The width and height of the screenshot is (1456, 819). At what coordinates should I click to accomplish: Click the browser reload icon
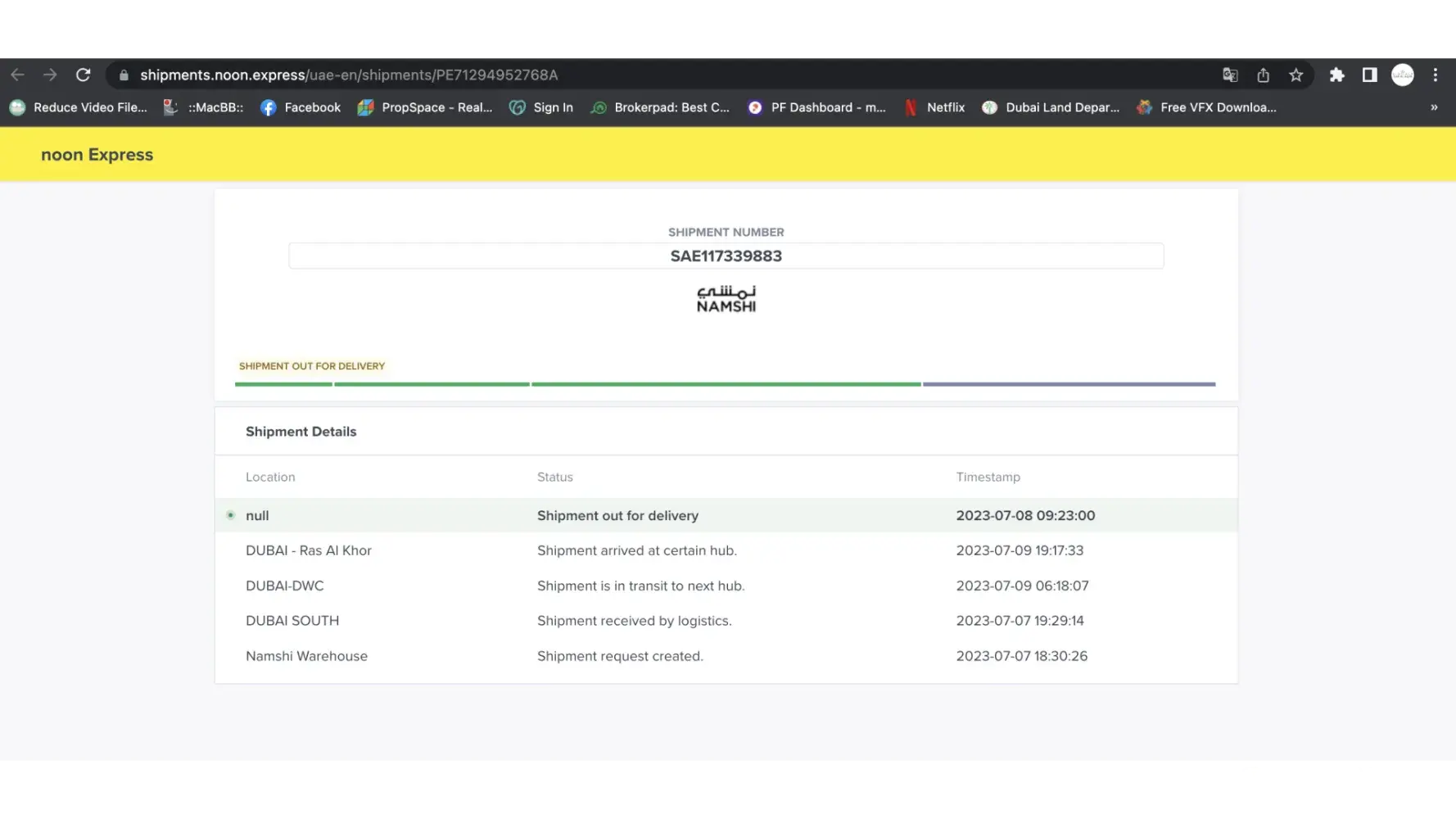point(83,75)
